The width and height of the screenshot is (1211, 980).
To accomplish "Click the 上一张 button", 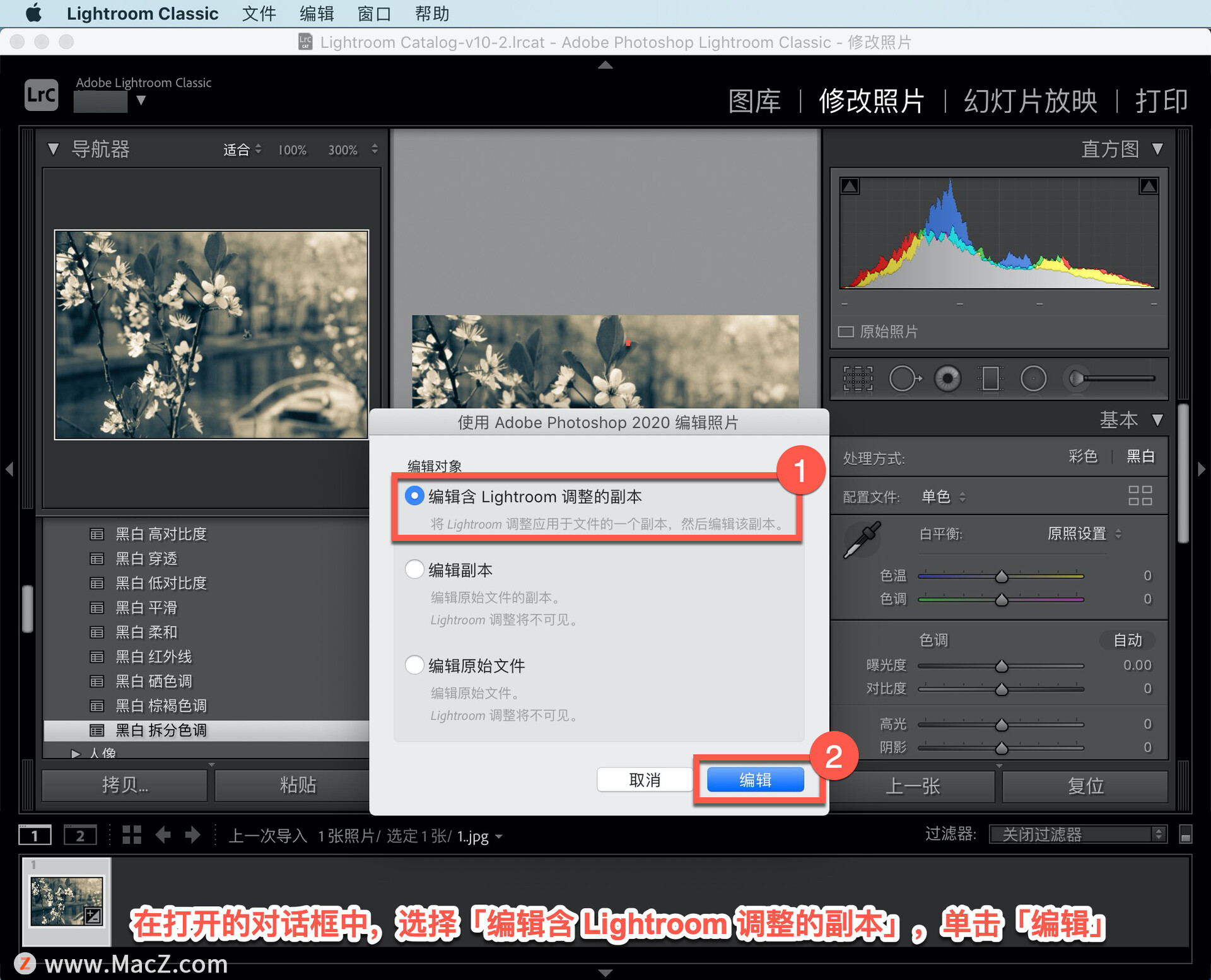I will [913, 786].
